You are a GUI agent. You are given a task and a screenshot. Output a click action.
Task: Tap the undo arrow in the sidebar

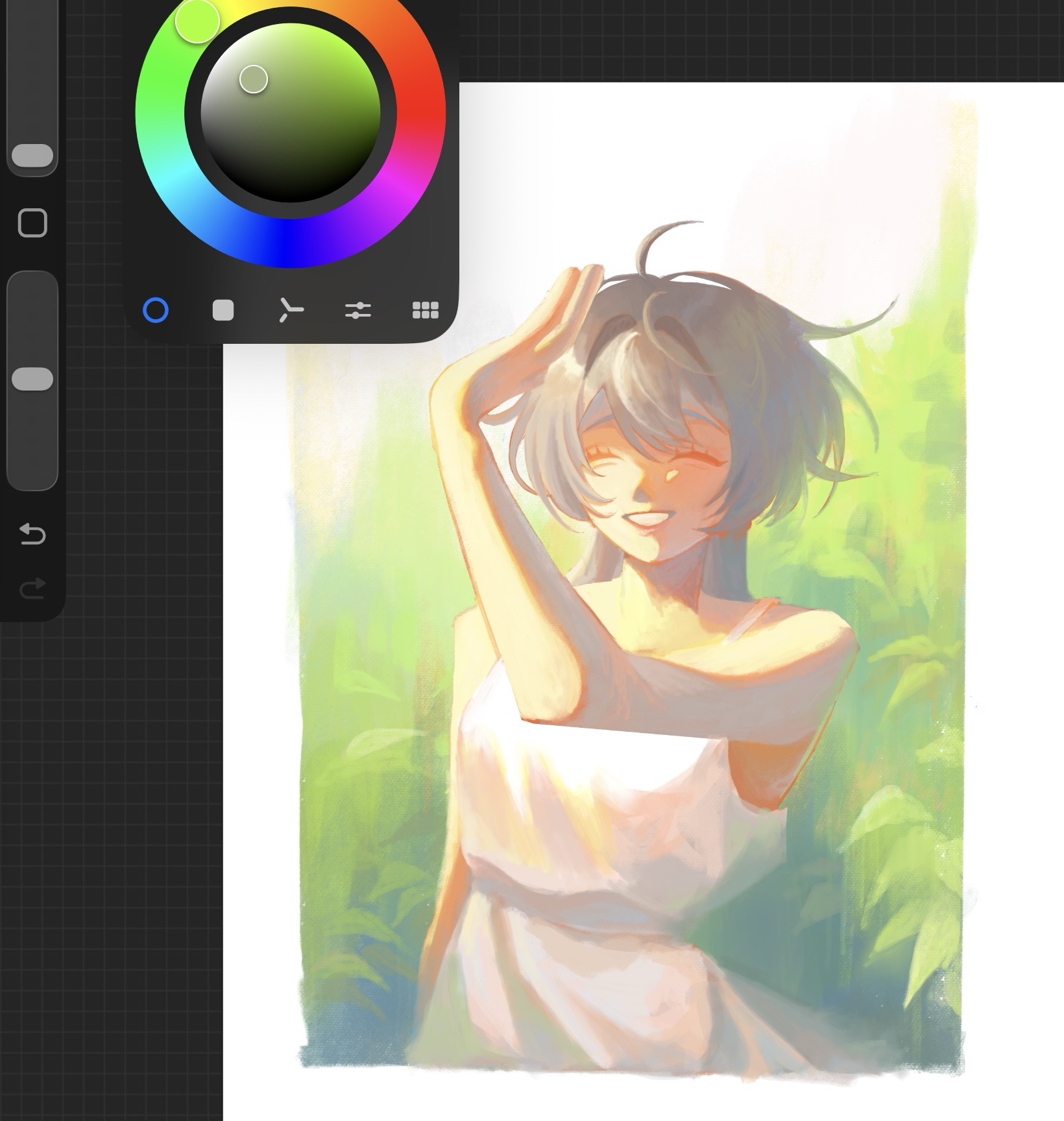coord(32,535)
